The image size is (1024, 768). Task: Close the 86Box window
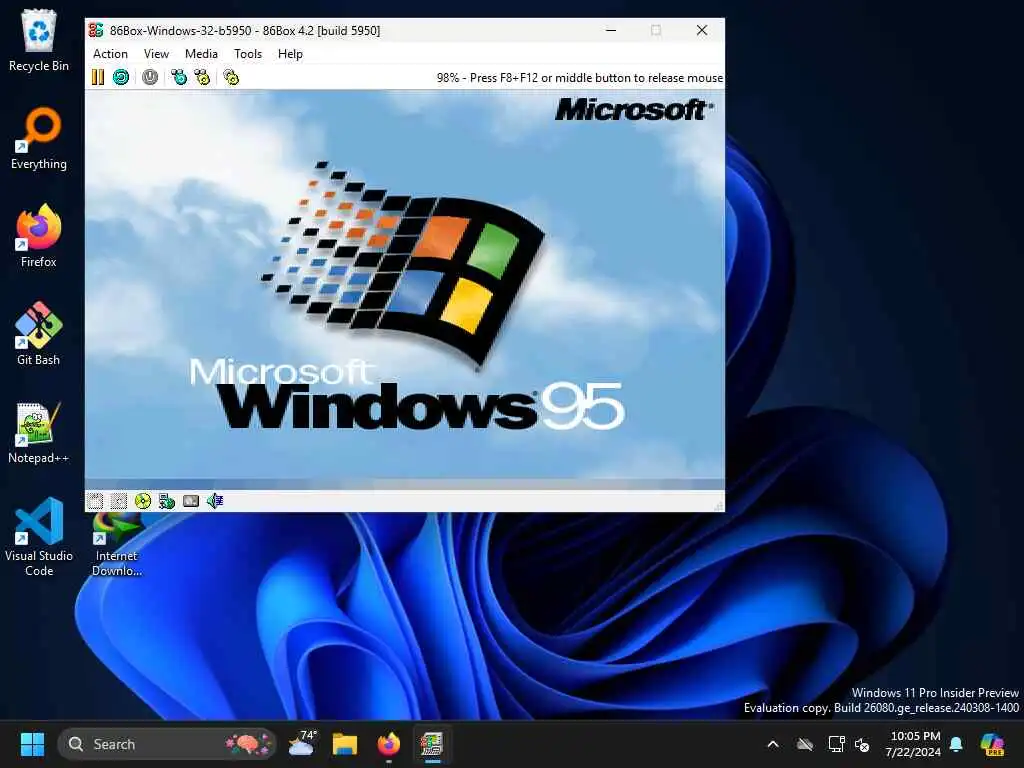tap(702, 30)
